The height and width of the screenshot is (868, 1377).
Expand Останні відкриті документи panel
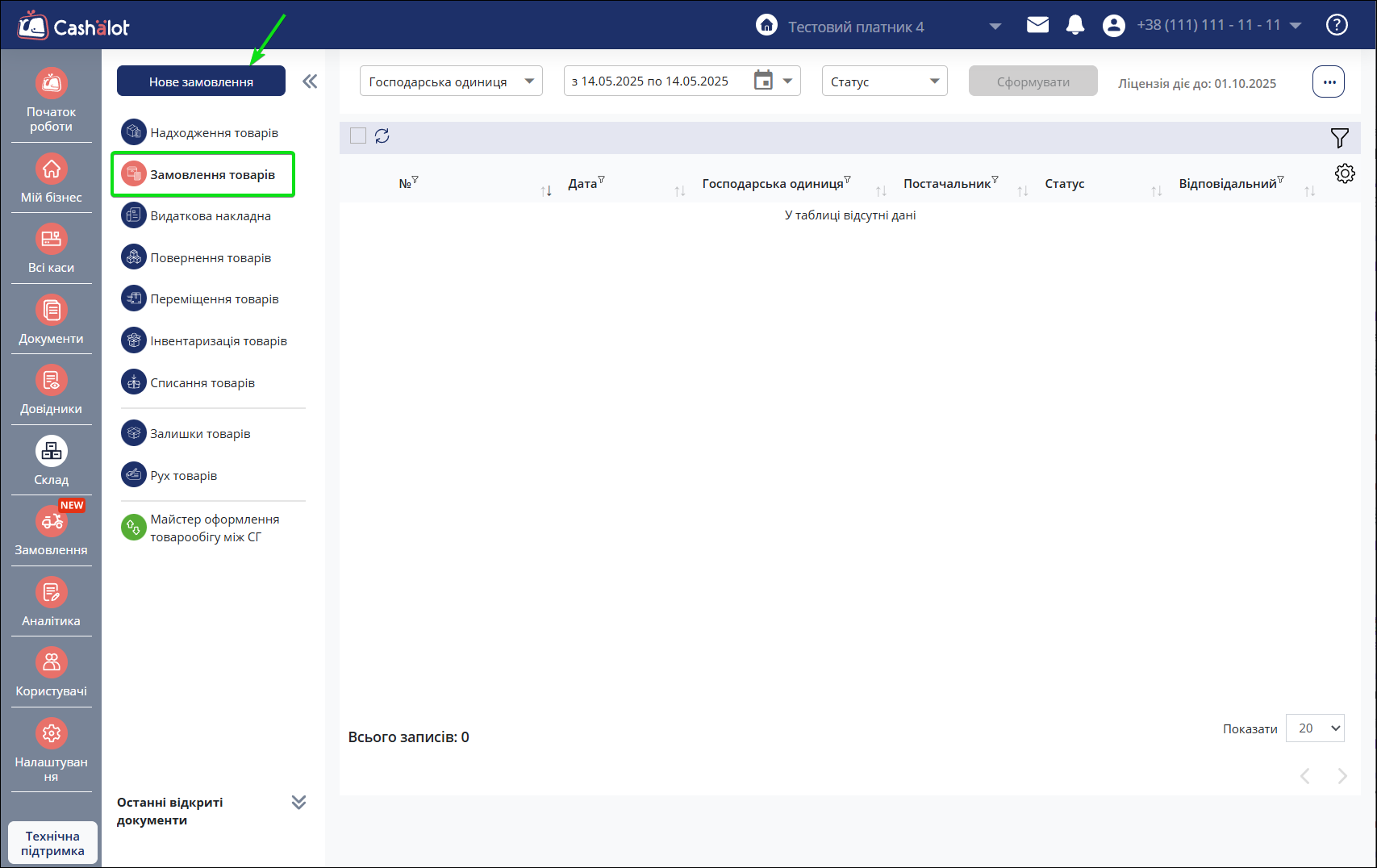click(x=298, y=802)
